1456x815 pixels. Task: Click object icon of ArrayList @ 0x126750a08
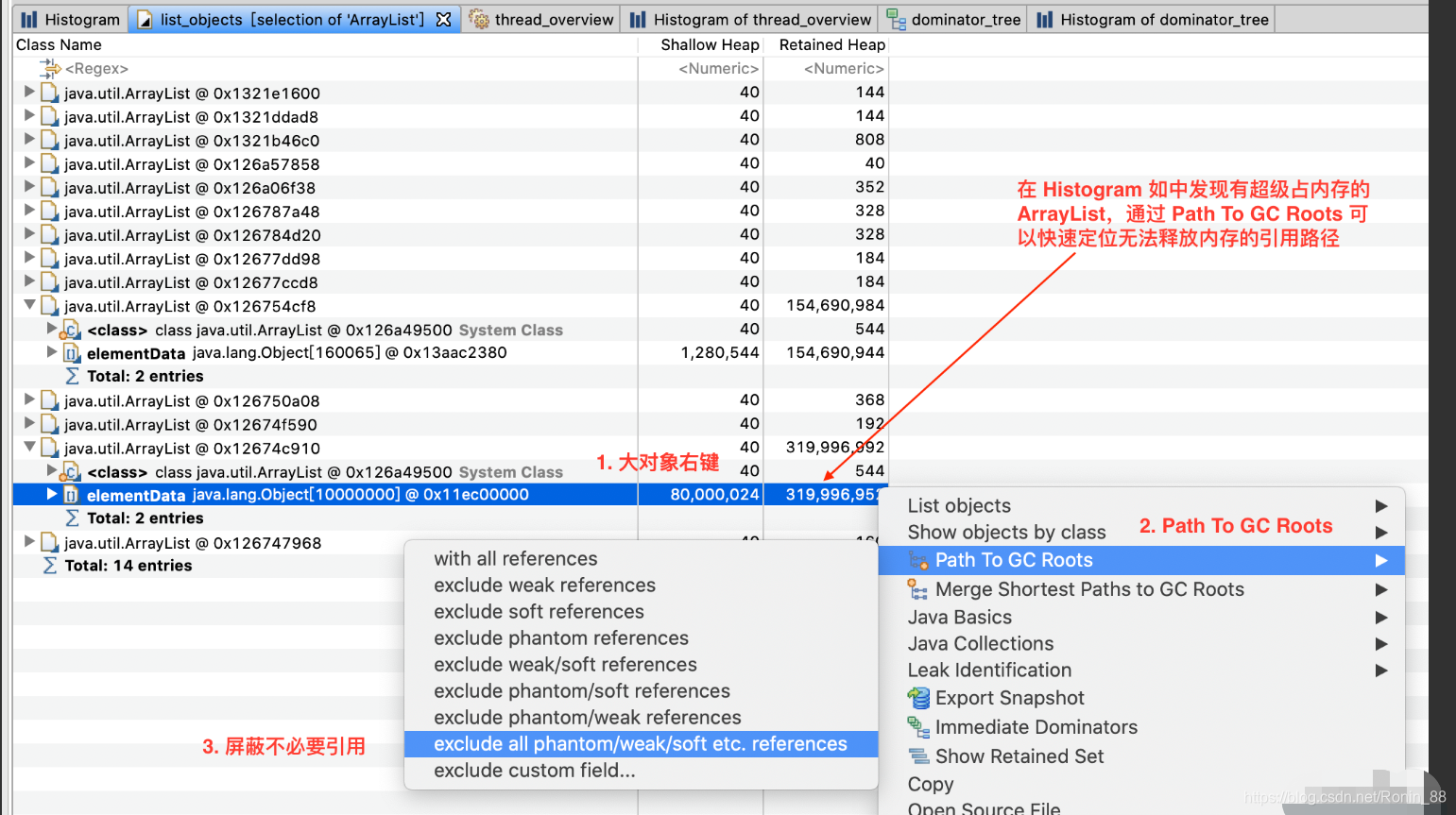click(49, 399)
